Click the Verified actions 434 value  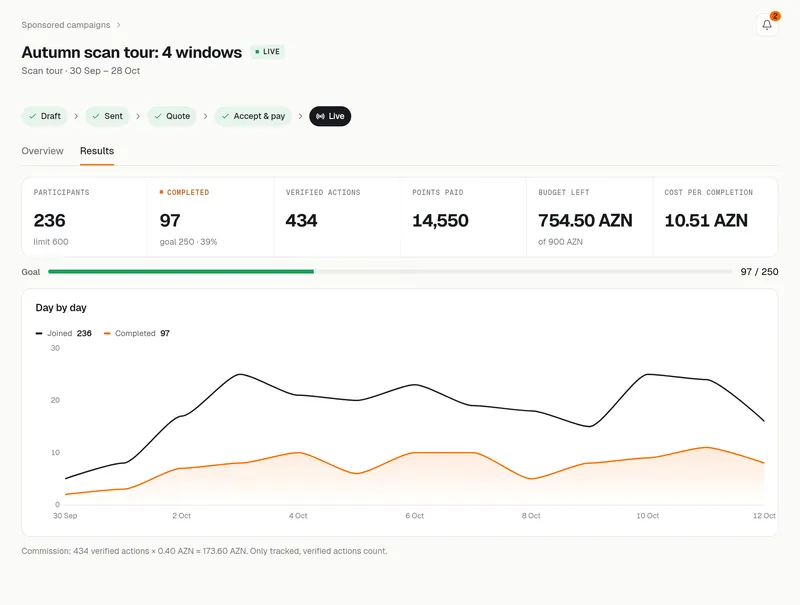302,220
